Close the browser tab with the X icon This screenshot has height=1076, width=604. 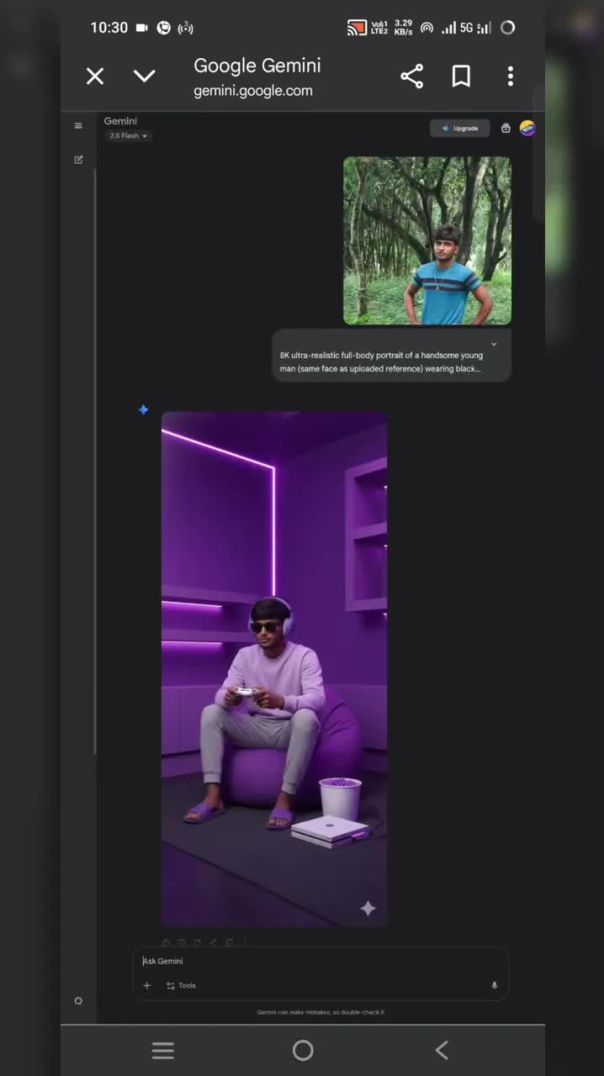[x=95, y=76]
